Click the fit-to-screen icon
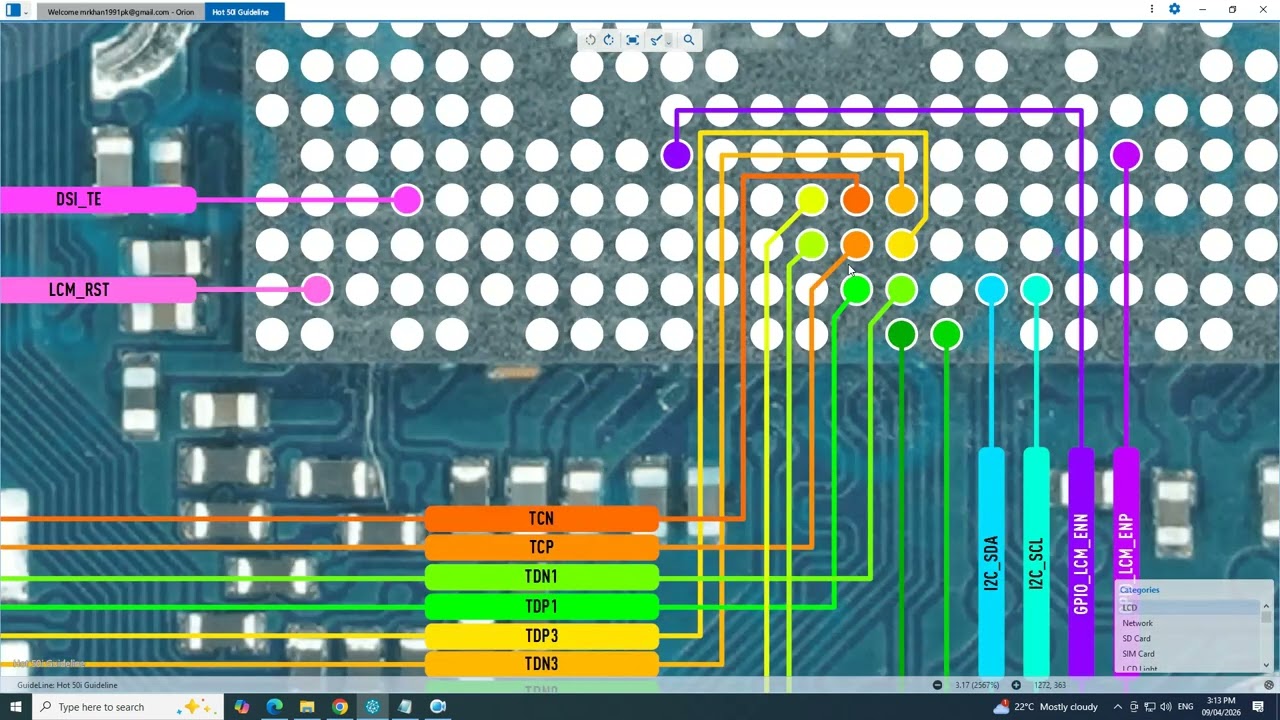The width and height of the screenshot is (1280, 720). (x=632, y=40)
